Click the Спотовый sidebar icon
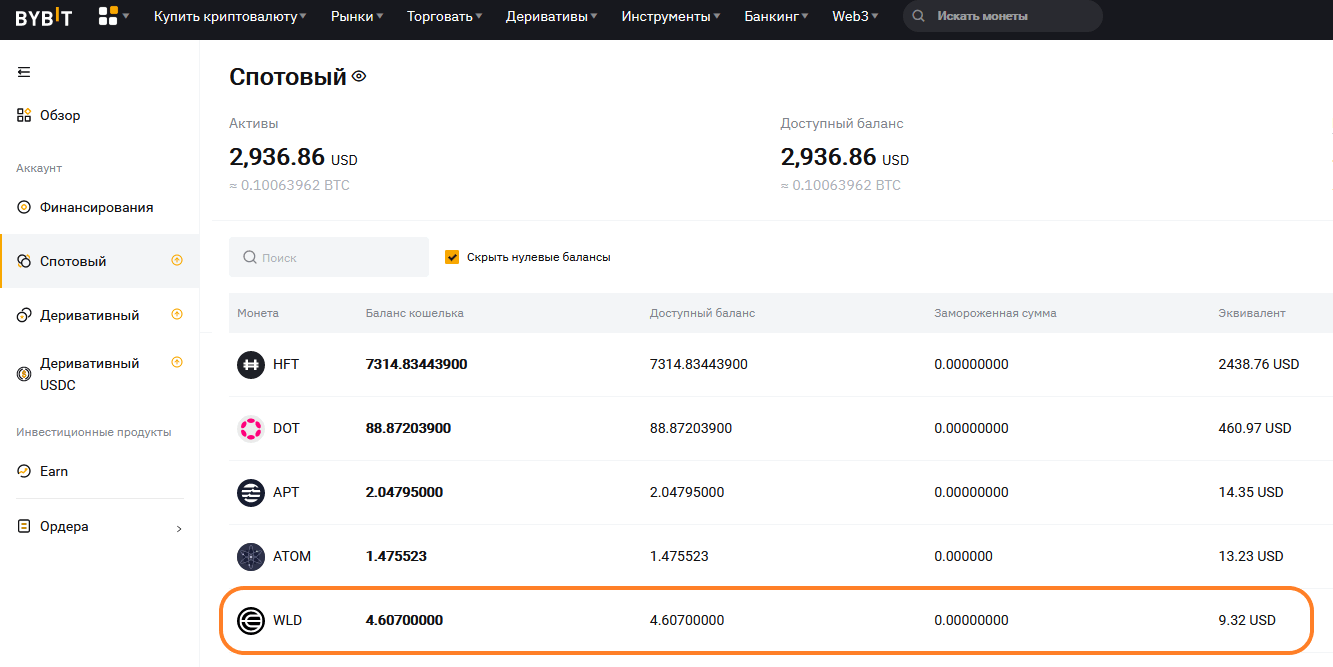Image resolution: width=1333 pixels, height=667 pixels. coord(24,261)
